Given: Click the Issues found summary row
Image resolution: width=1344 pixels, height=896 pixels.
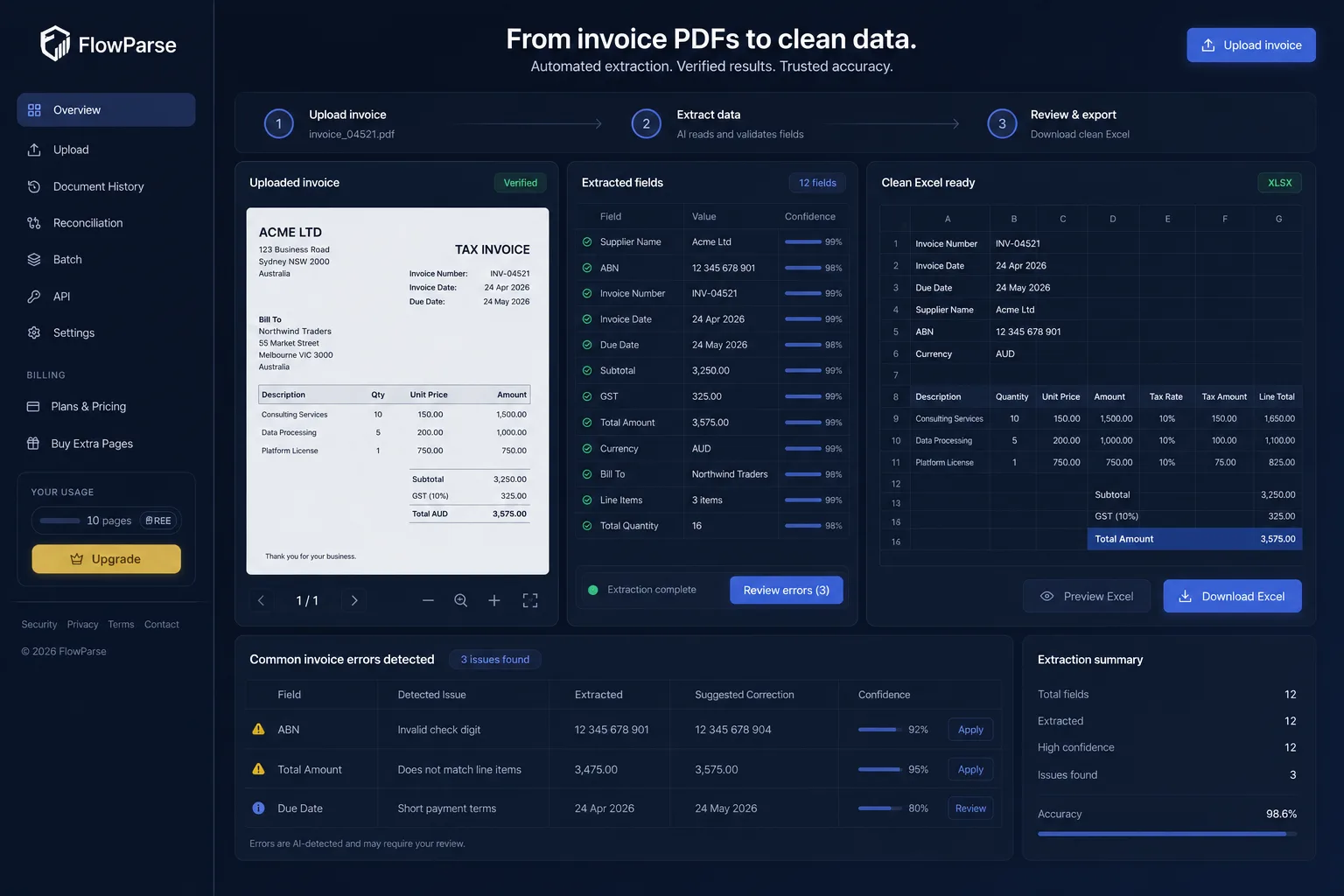Looking at the screenshot, I should [1167, 775].
